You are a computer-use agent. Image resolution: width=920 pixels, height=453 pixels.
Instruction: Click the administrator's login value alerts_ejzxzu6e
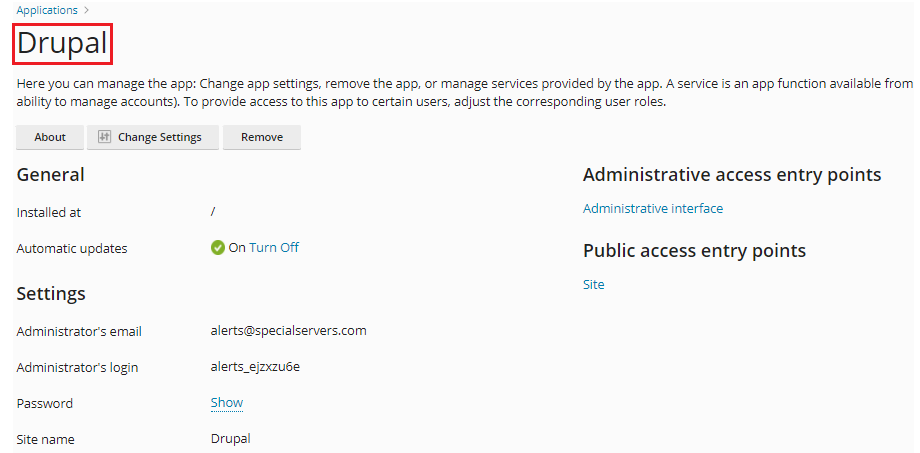pyautogui.click(x=255, y=367)
